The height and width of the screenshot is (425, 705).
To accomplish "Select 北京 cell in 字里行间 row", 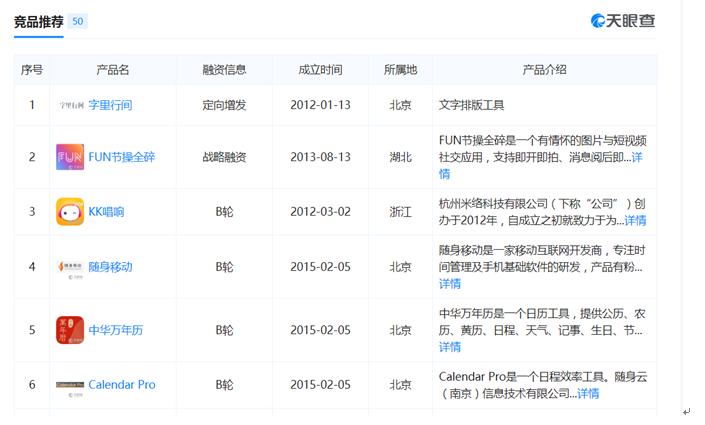I will coord(400,105).
